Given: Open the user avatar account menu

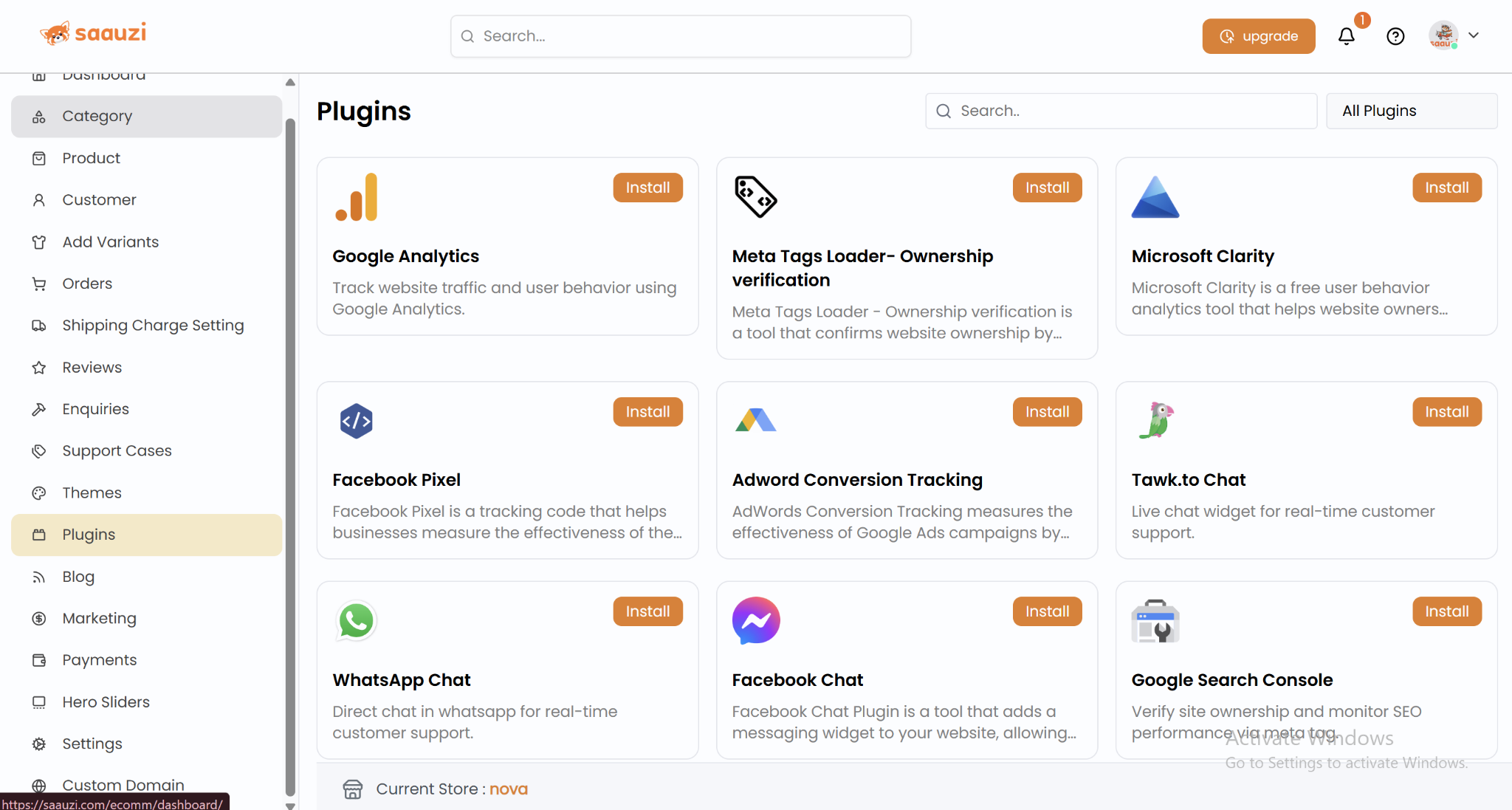Looking at the screenshot, I should (1443, 35).
